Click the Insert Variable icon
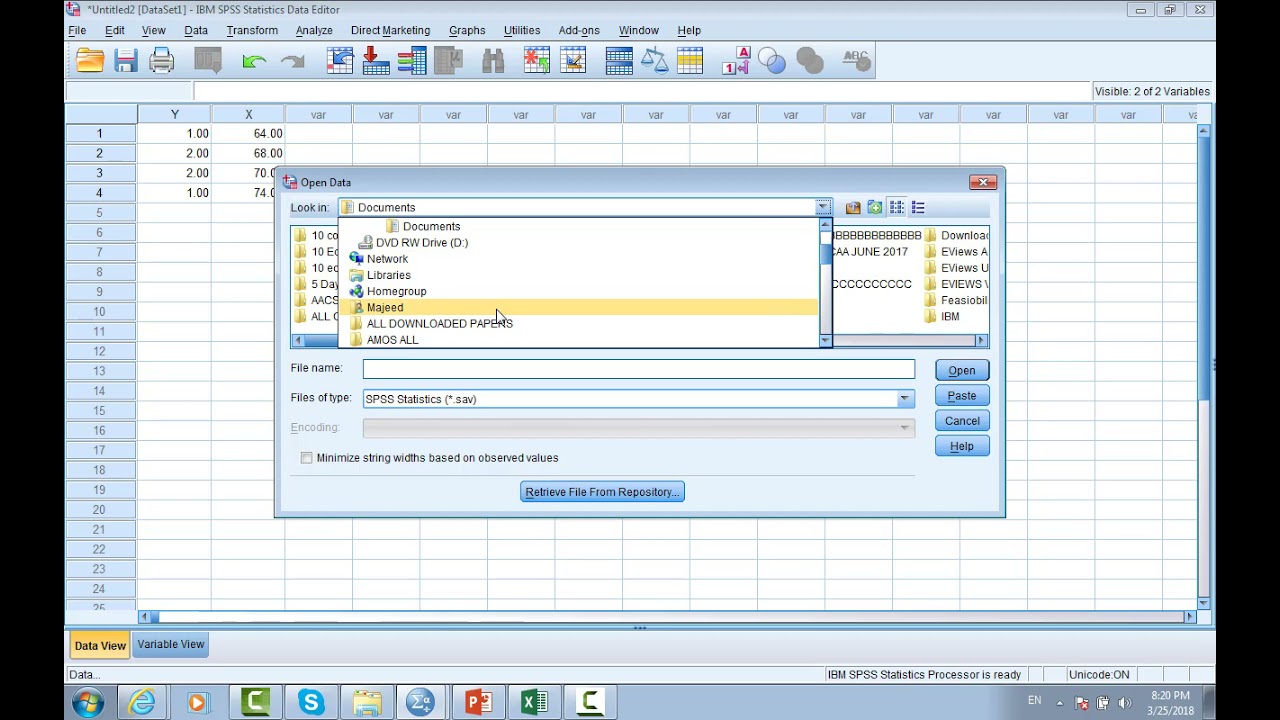Image resolution: width=1280 pixels, height=720 pixels. tap(573, 61)
